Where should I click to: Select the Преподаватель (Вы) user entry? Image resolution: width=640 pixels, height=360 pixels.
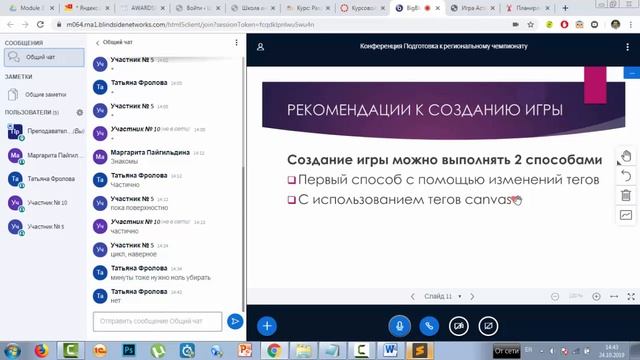coord(44,131)
